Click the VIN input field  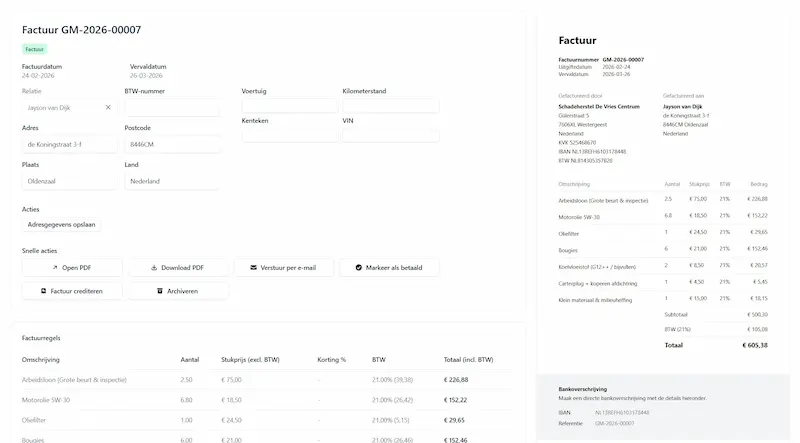pyautogui.click(x=390, y=135)
